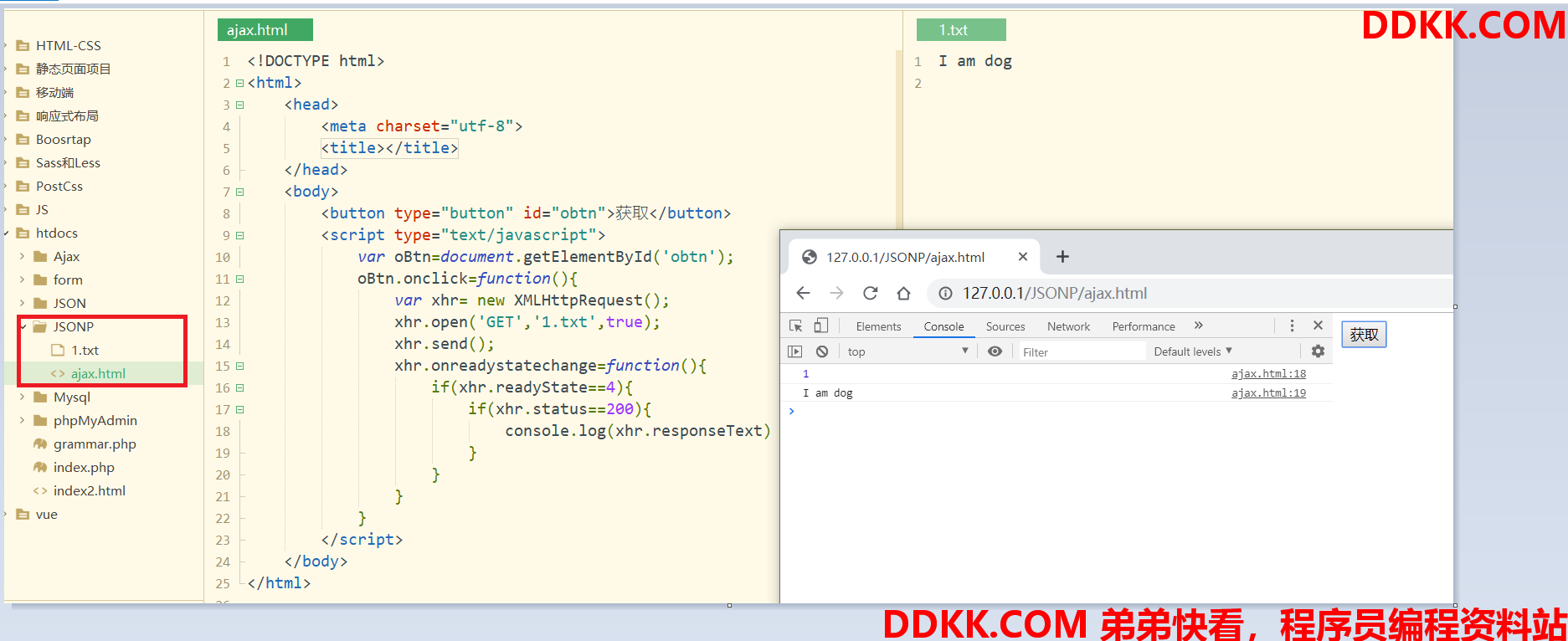Click the browser address bar URL

tap(1055, 293)
